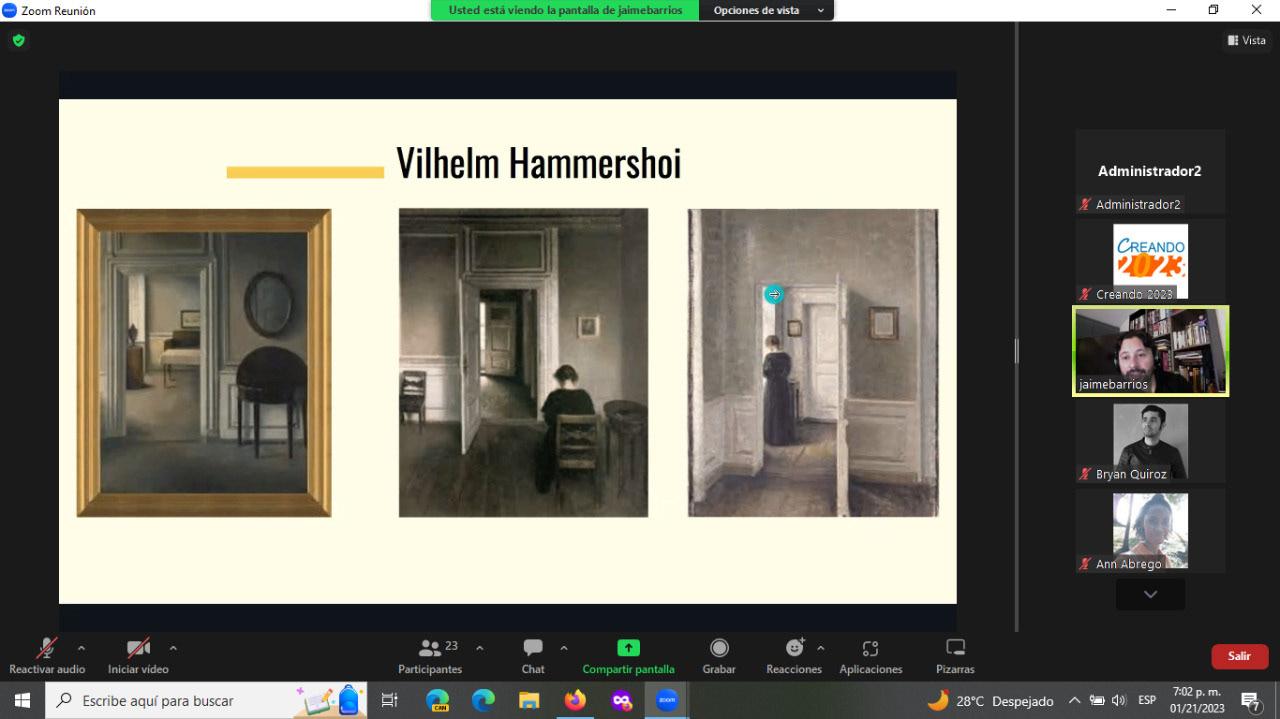Open the Chat panel
The image size is (1280, 719).
coord(533,655)
